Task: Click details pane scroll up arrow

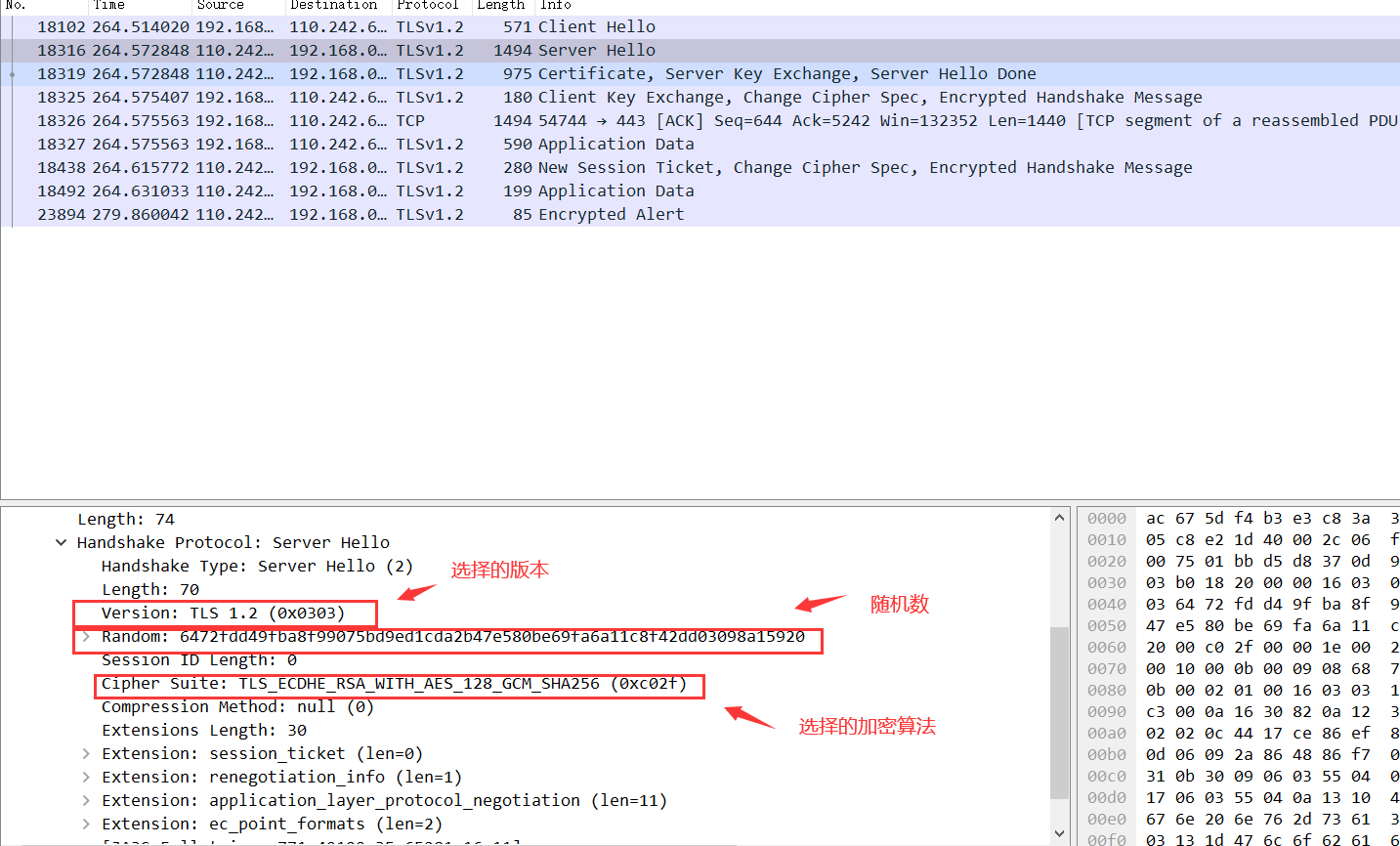Action: (x=1060, y=518)
